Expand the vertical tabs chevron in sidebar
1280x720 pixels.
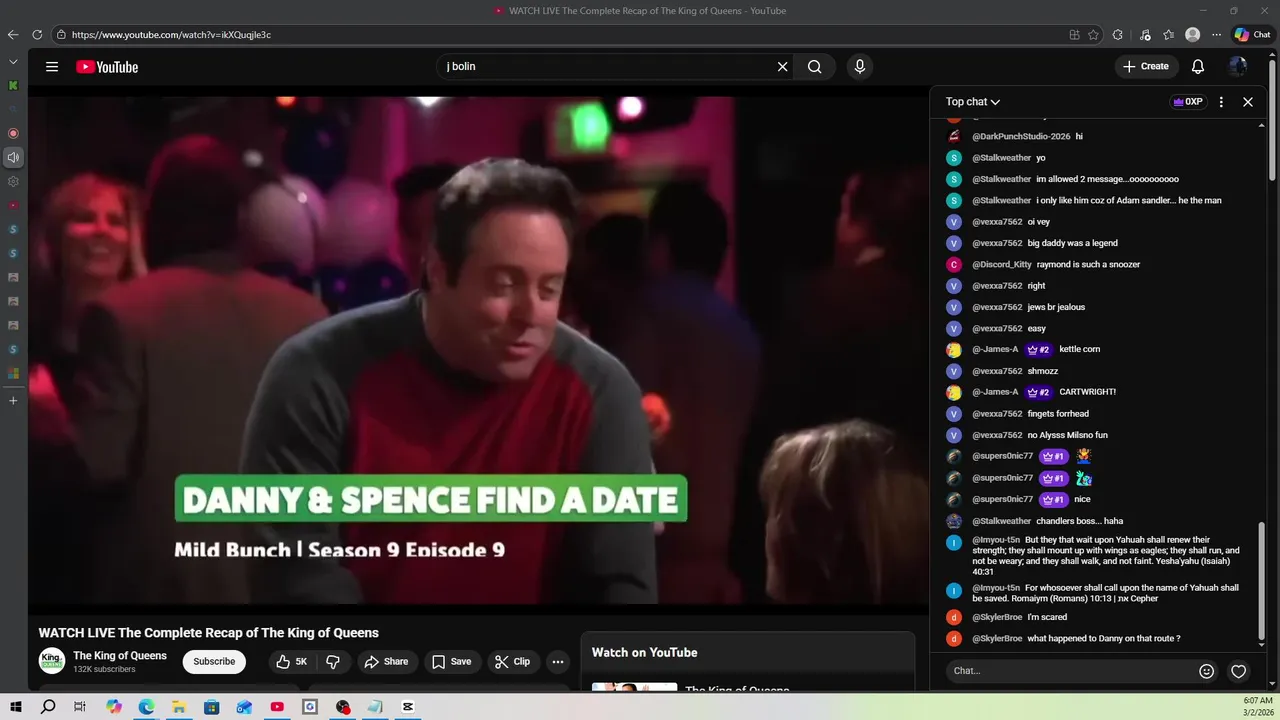(13, 62)
